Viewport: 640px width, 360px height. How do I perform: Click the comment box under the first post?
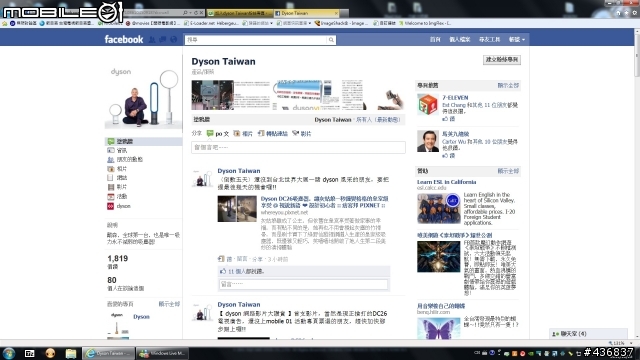303,284
